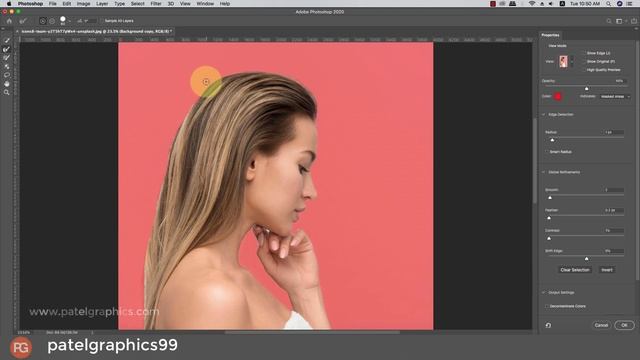Select the Refine Edge Brush tool

7,49
